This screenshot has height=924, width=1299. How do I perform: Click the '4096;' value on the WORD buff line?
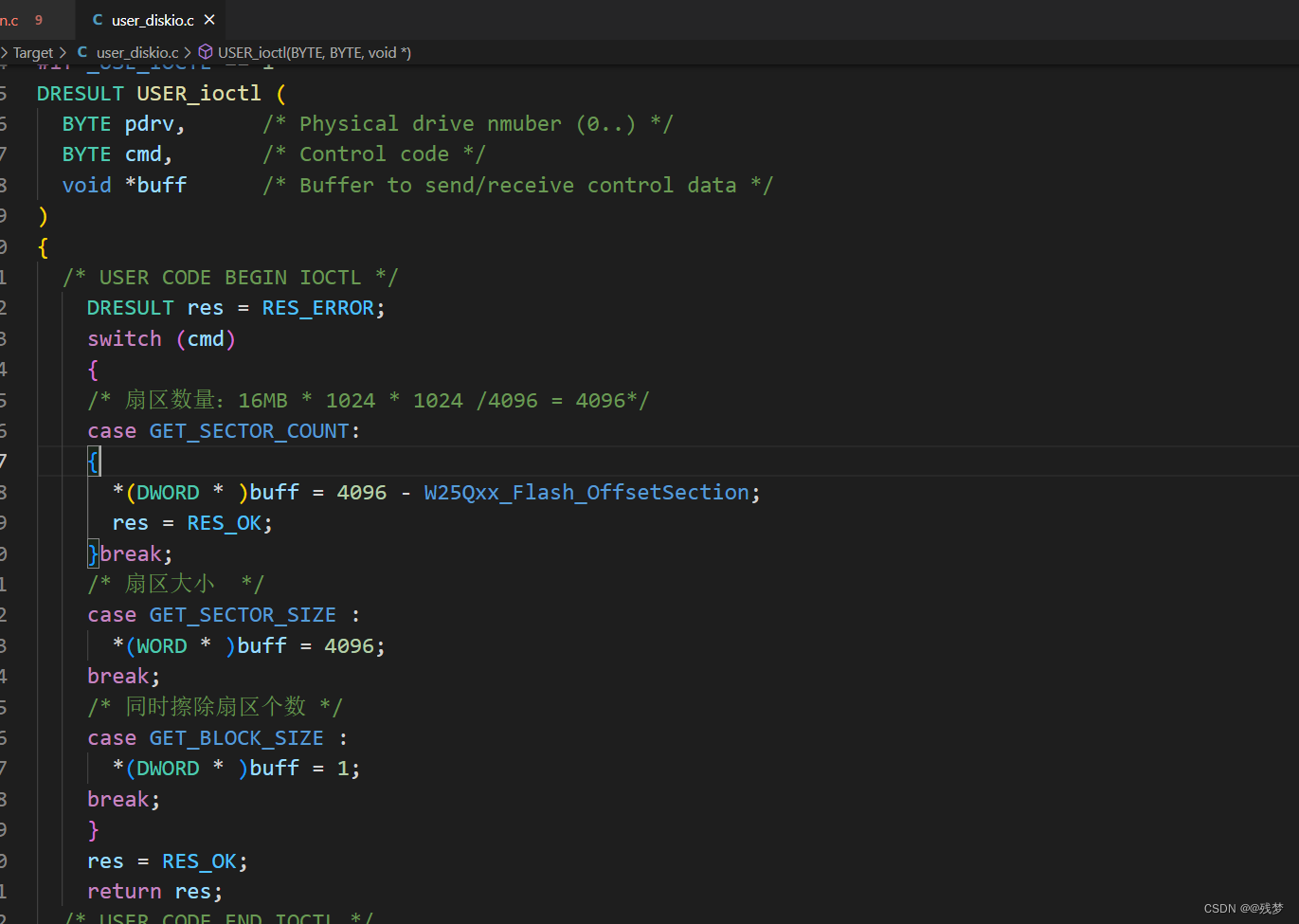pyautogui.click(x=355, y=646)
